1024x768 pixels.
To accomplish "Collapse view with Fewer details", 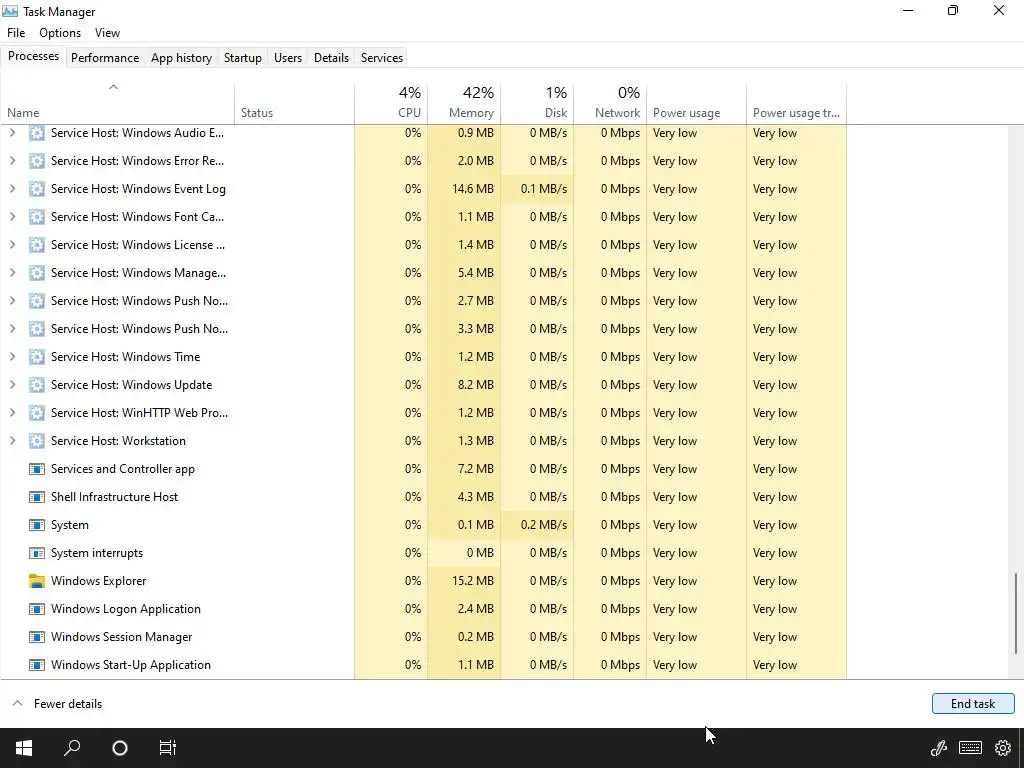I will pos(57,704).
